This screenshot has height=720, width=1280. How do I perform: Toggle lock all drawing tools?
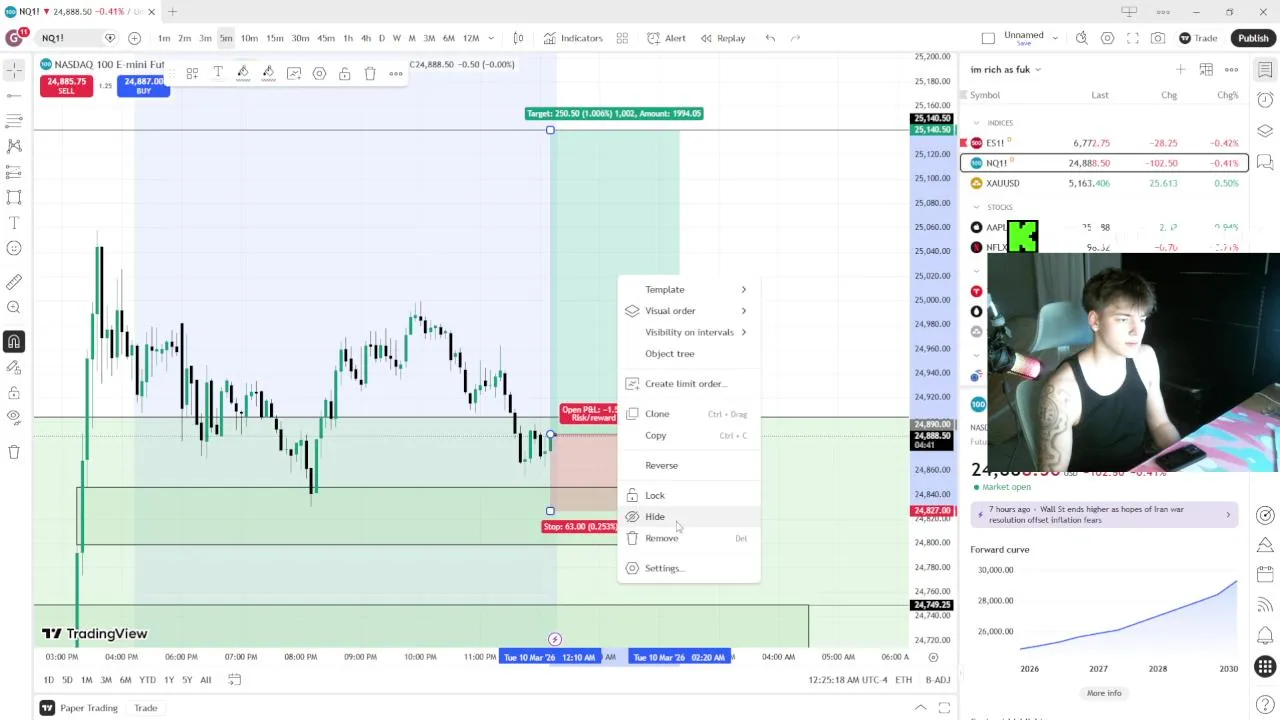click(x=14, y=393)
